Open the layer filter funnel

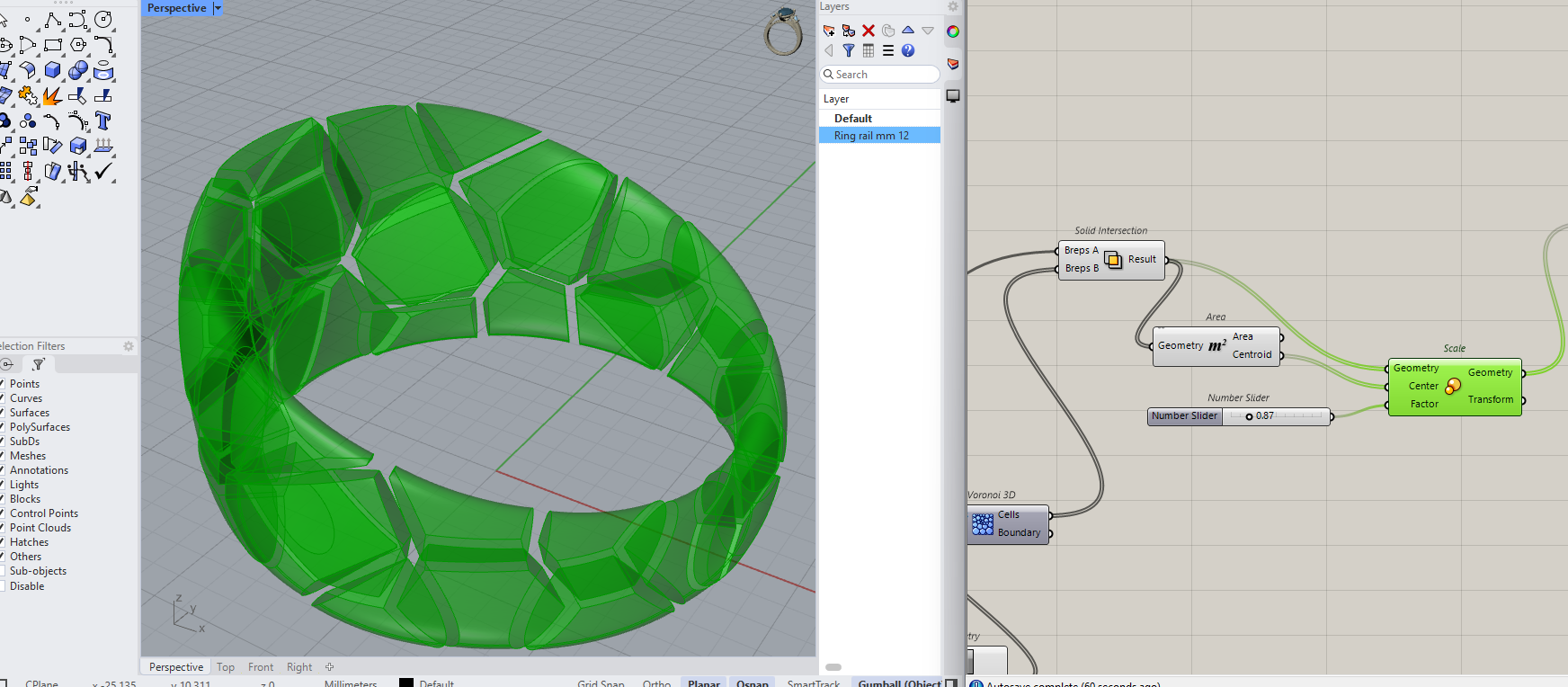849,50
